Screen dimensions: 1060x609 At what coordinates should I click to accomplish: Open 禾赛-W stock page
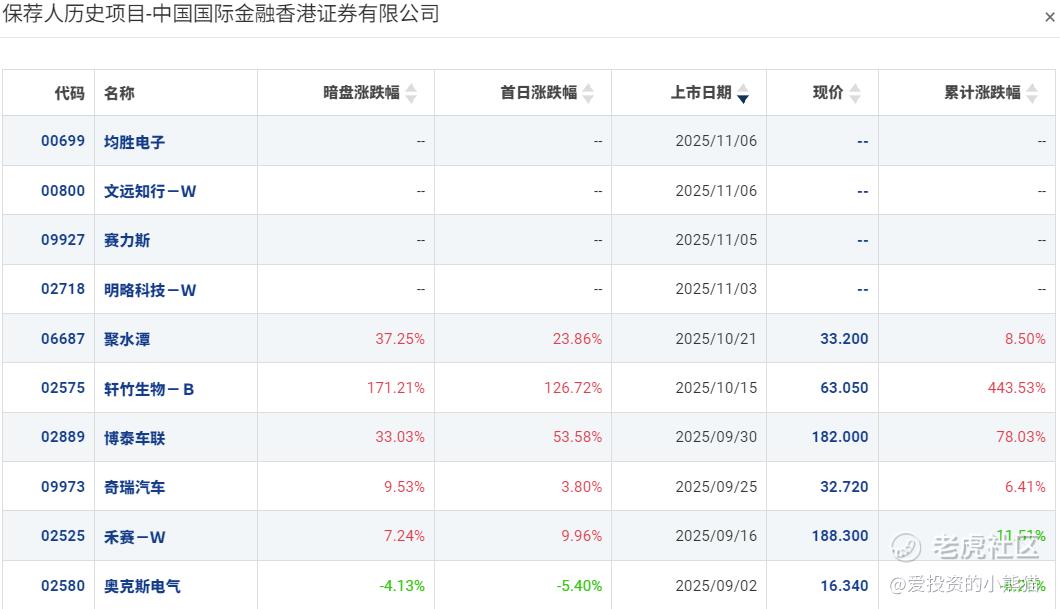click(x=135, y=537)
